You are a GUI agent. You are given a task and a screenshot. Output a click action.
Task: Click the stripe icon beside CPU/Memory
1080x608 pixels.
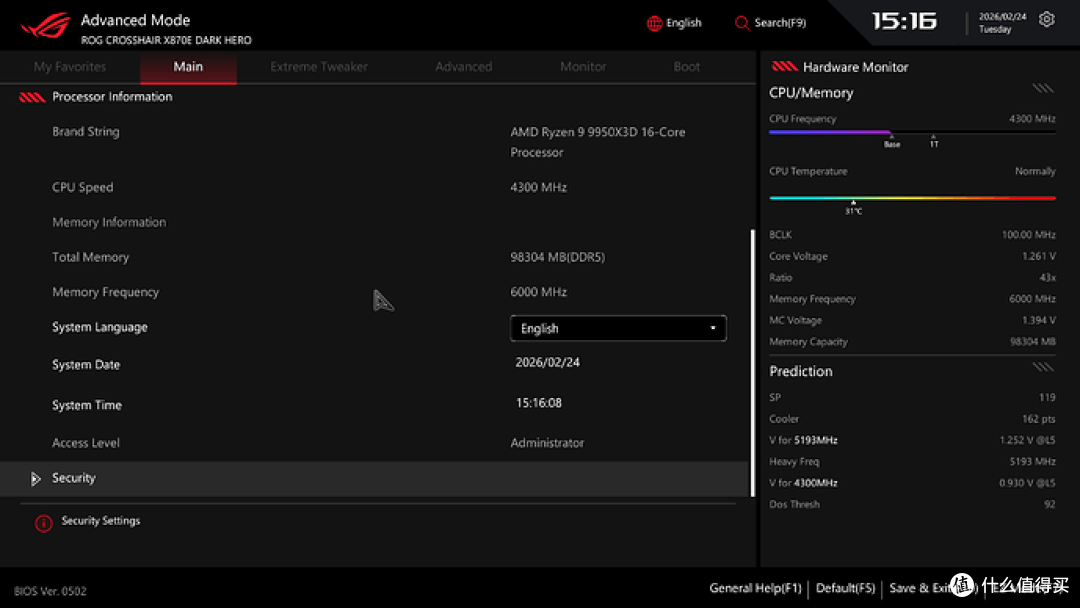click(1042, 88)
